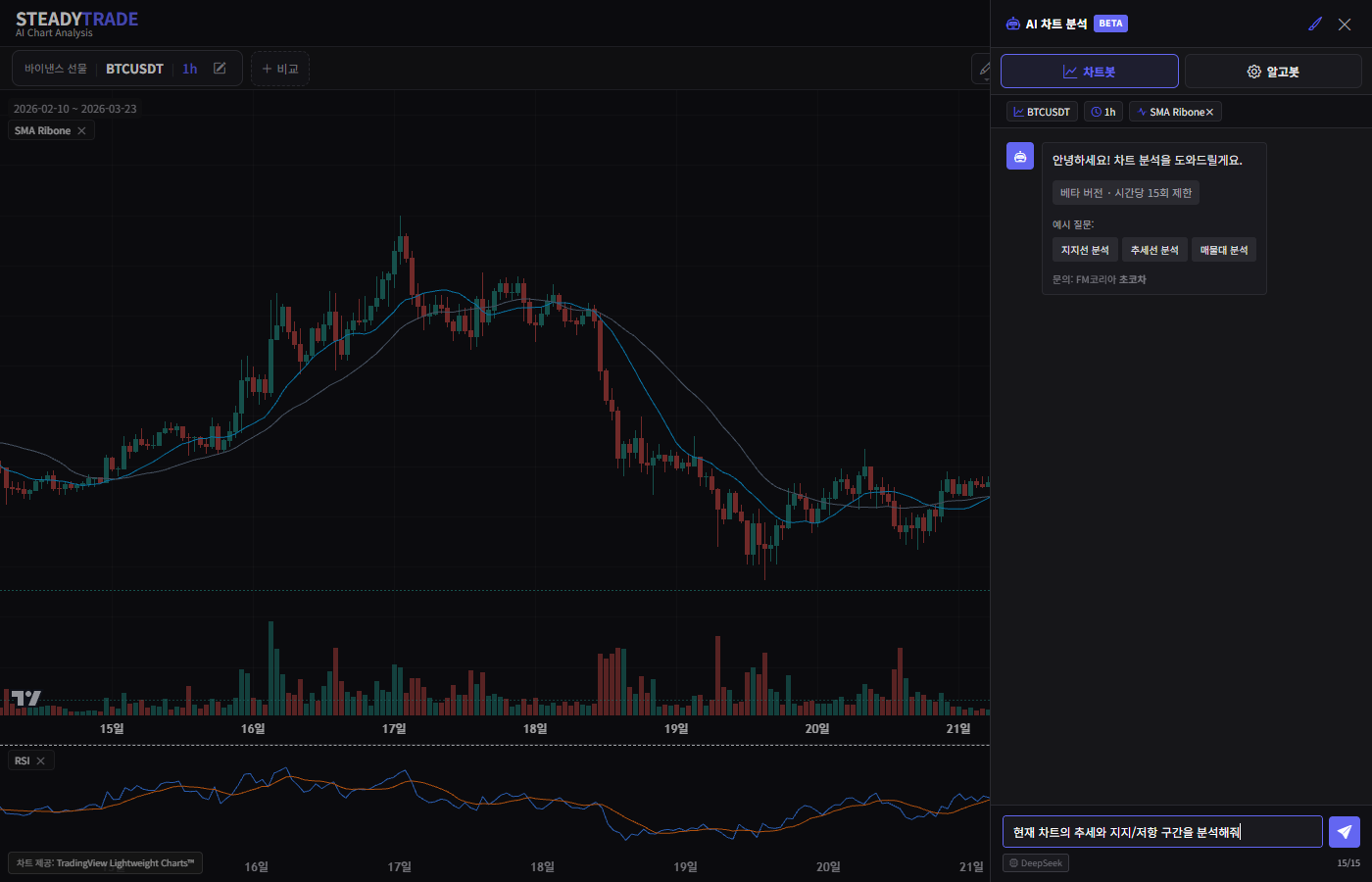Add a comparison with the 비교 button

pyautogui.click(x=280, y=69)
